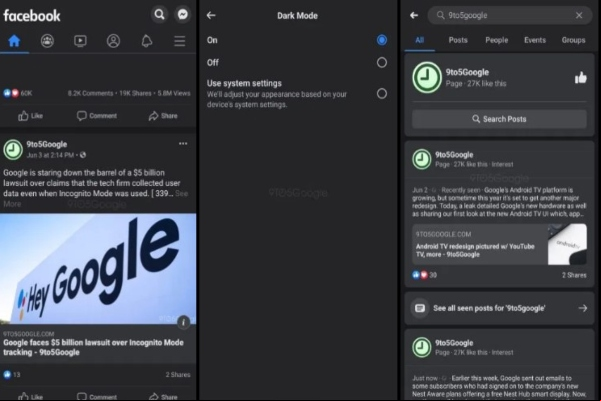Open the hamburger menu tab
The image size is (601, 401).
point(179,41)
